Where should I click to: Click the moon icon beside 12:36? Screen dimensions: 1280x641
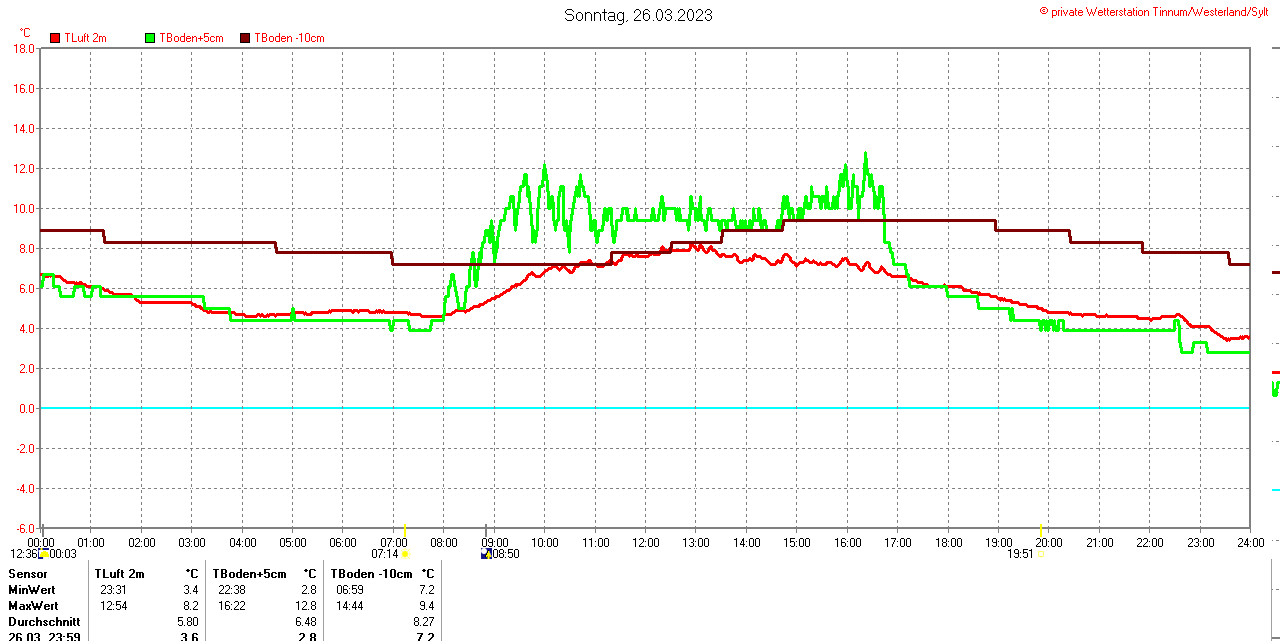pos(45,553)
